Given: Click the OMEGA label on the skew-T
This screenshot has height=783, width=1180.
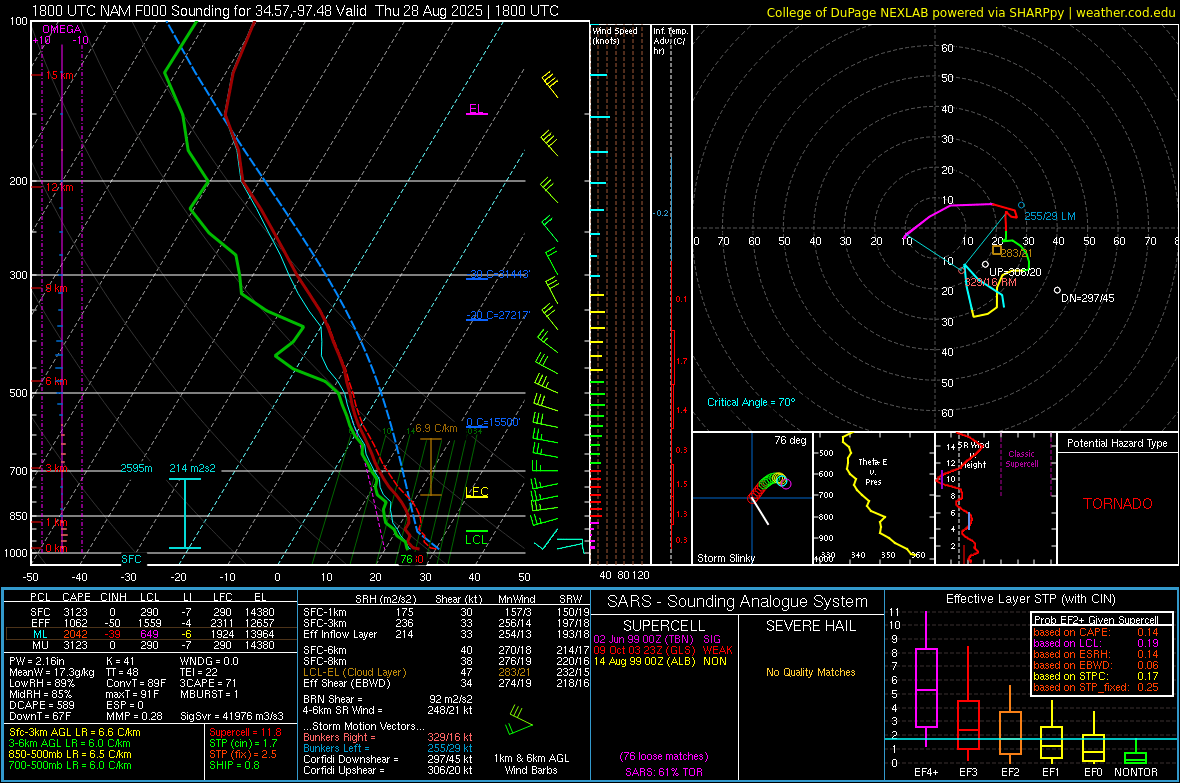Looking at the screenshot, I should click(x=62, y=29).
